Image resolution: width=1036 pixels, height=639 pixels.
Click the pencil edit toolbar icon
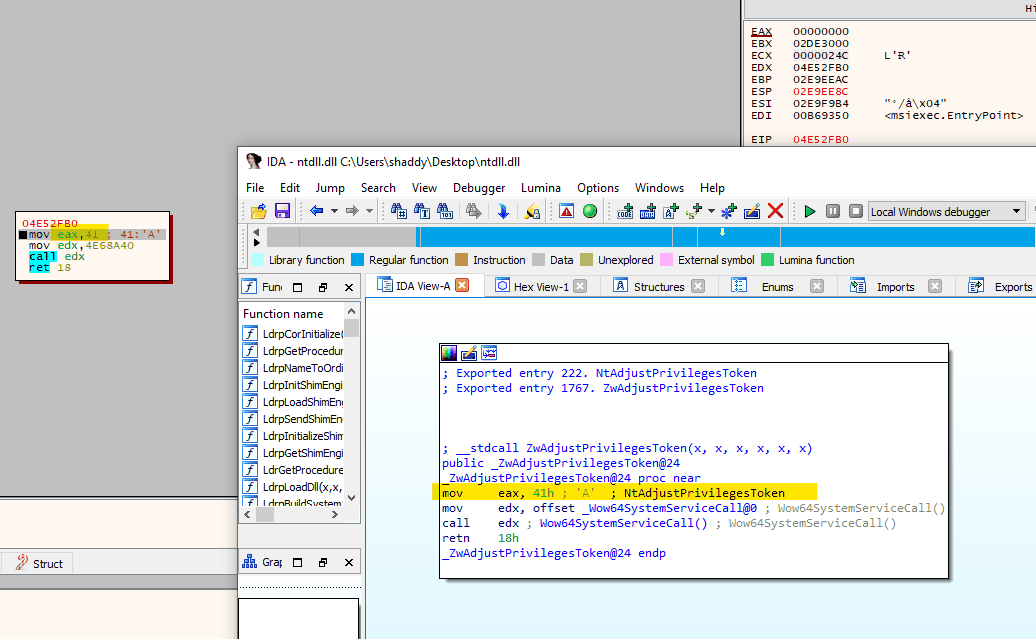pyautogui.click(x=752, y=211)
